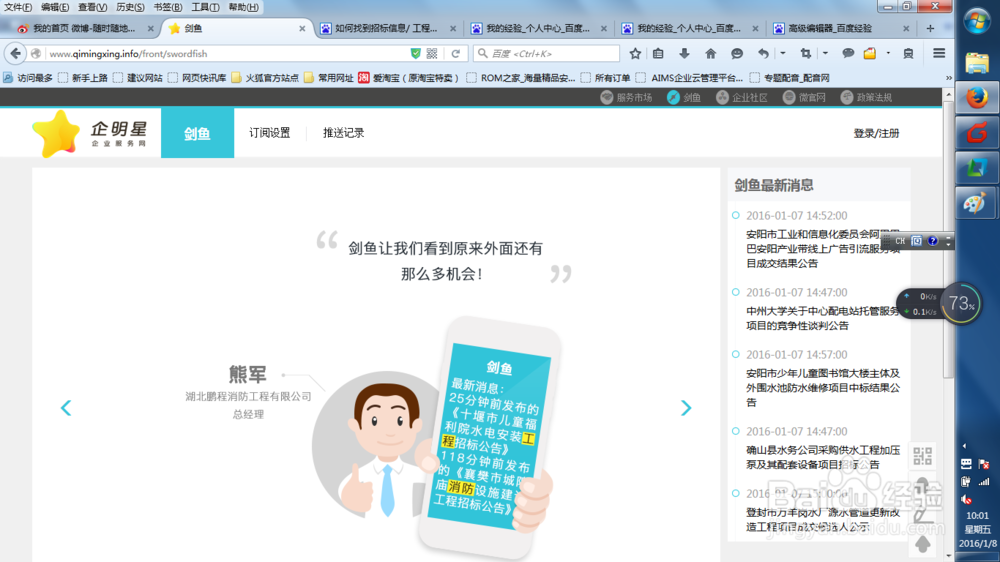This screenshot has width=1000, height=562.
Task: Open the downloads arrow icon
Action: [x=684, y=54]
